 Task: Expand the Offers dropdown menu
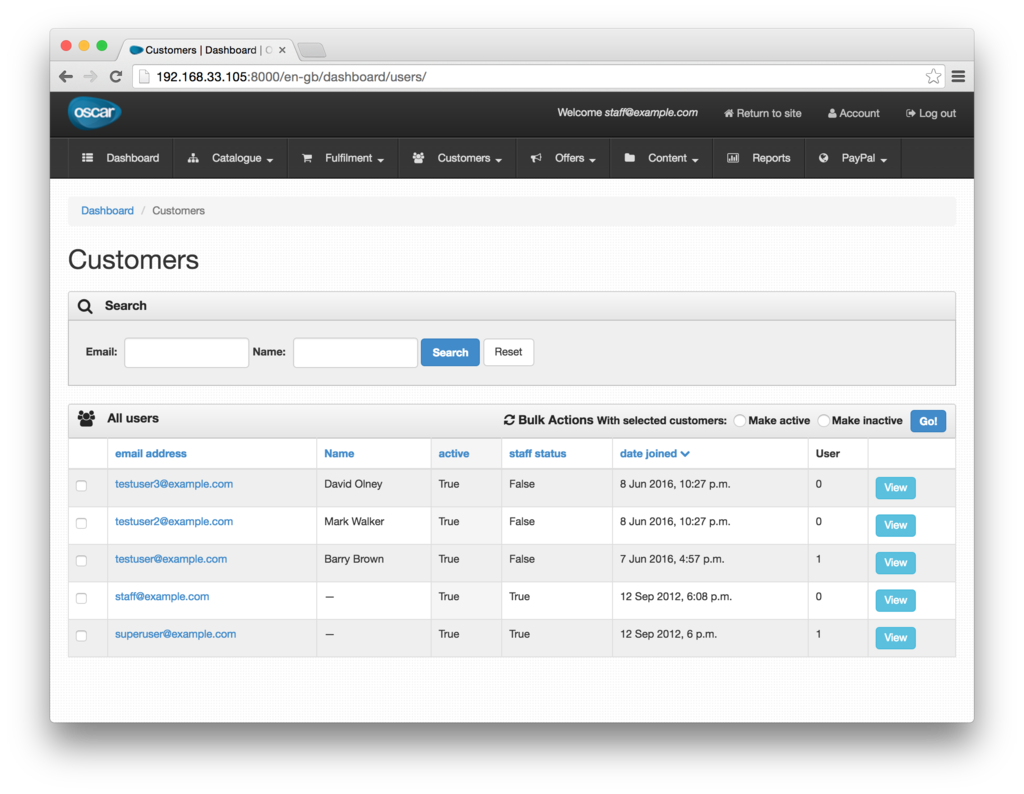[x=563, y=158]
